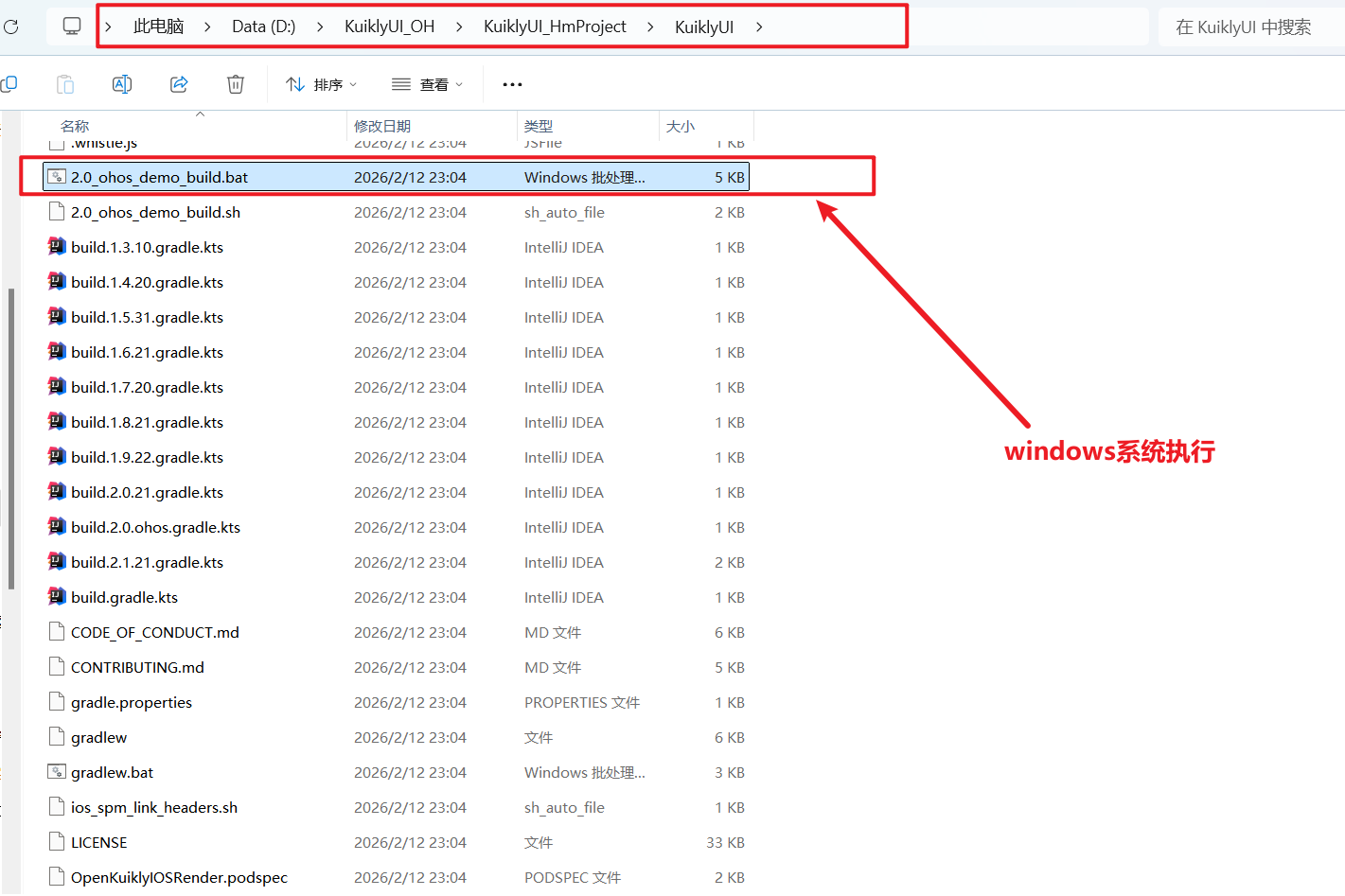Screen dimensions: 1345x896
Task: Select file name CONTRIBUTING.md
Action: pos(137,667)
